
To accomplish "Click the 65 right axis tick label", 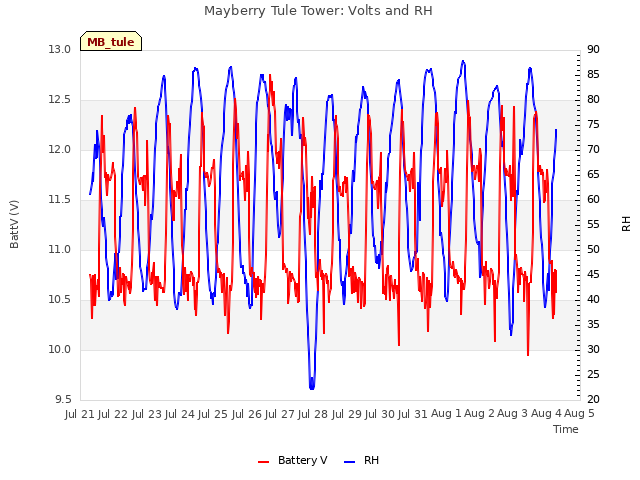I will [x=593, y=175].
